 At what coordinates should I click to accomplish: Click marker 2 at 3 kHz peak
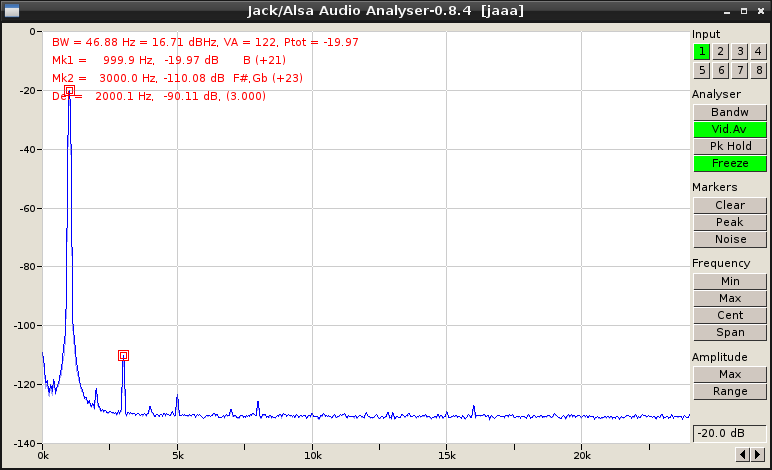point(124,355)
